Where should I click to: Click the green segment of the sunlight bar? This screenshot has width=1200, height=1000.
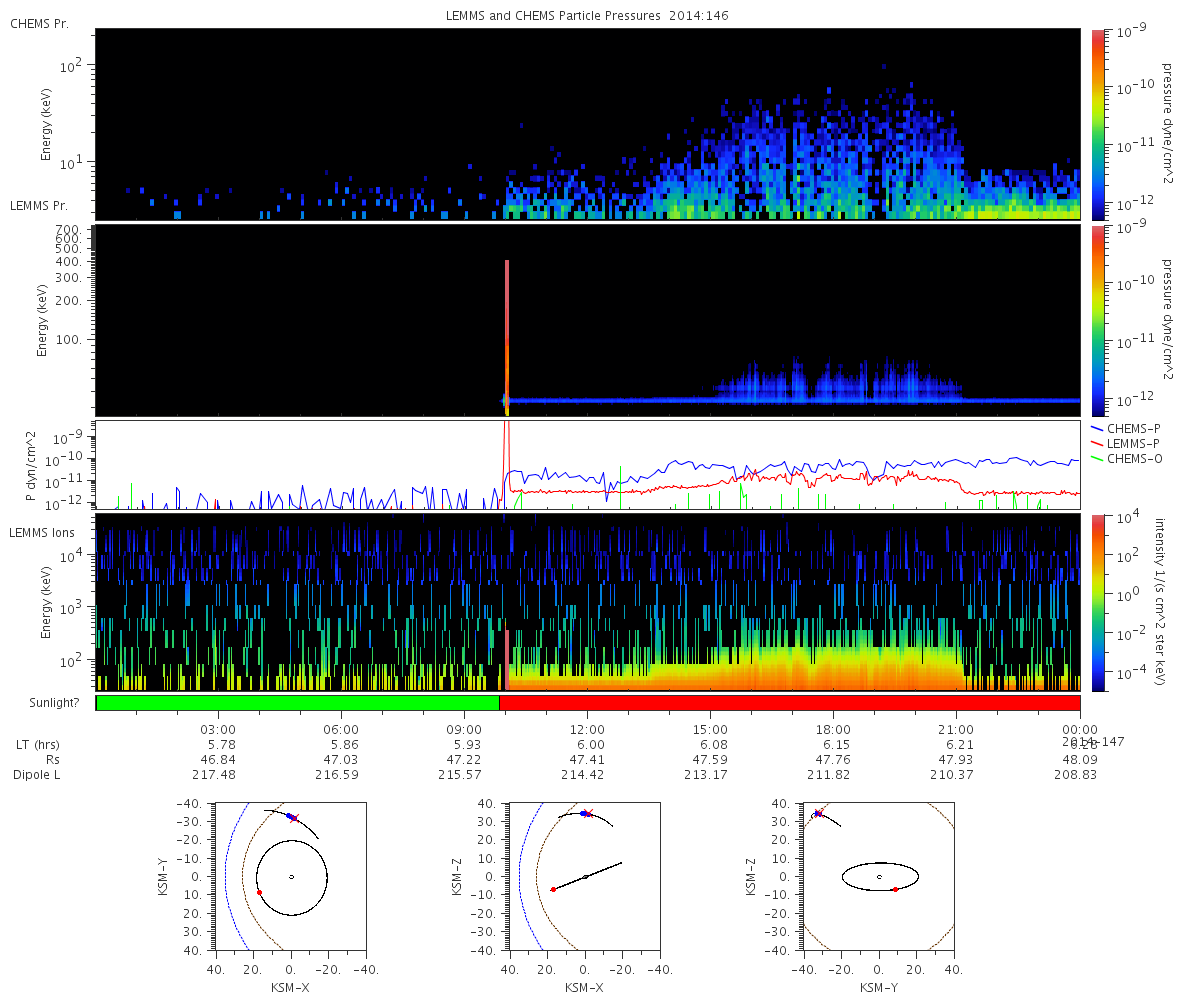298,703
